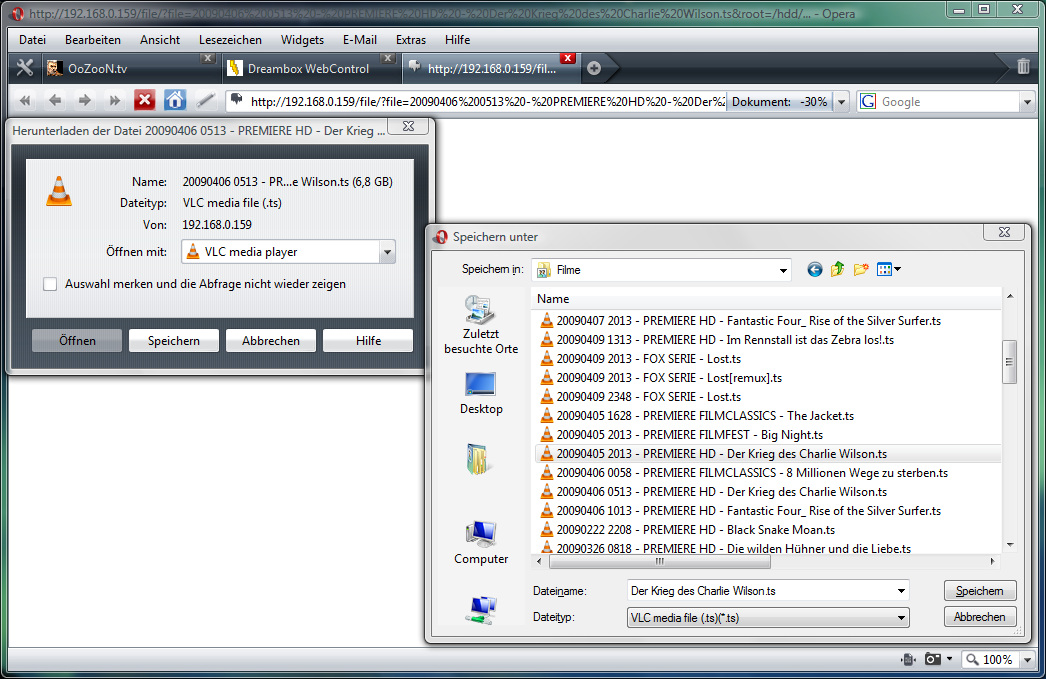Open the Lesezeichen menu
Image resolution: width=1046 pixels, height=679 pixels.
coord(230,40)
